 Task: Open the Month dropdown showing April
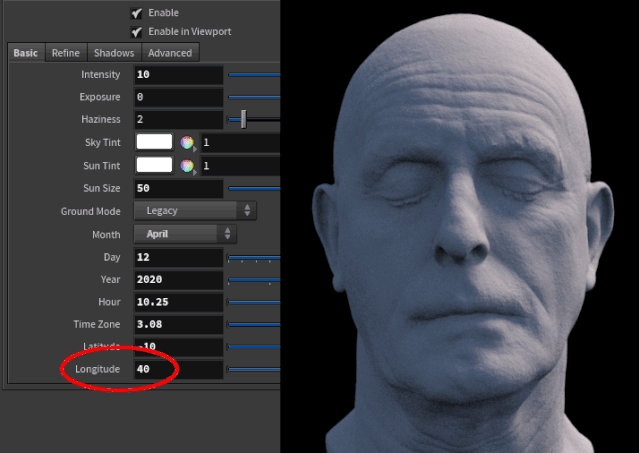pyautogui.click(x=185, y=234)
